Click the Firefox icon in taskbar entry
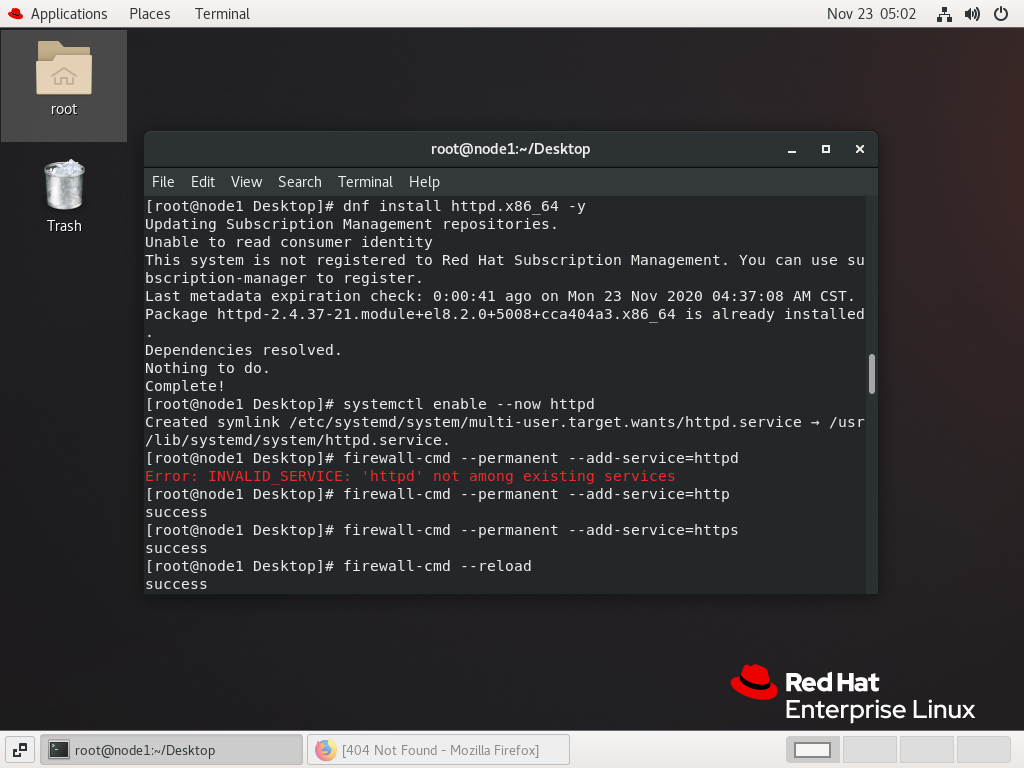Viewport: 1024px width, 768px height. coord(325,750)
